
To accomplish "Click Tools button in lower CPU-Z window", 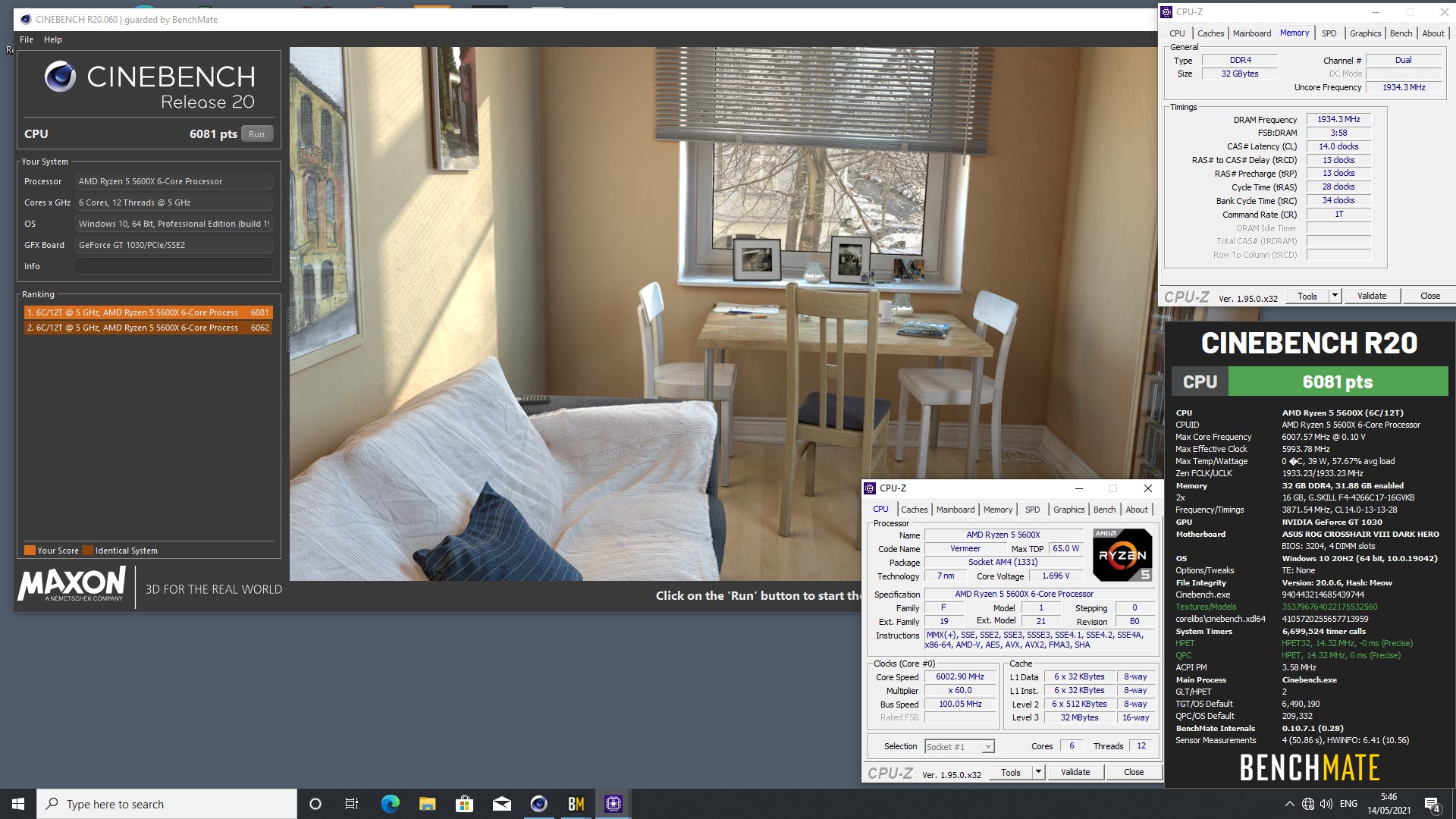I will click(1011, 773).
